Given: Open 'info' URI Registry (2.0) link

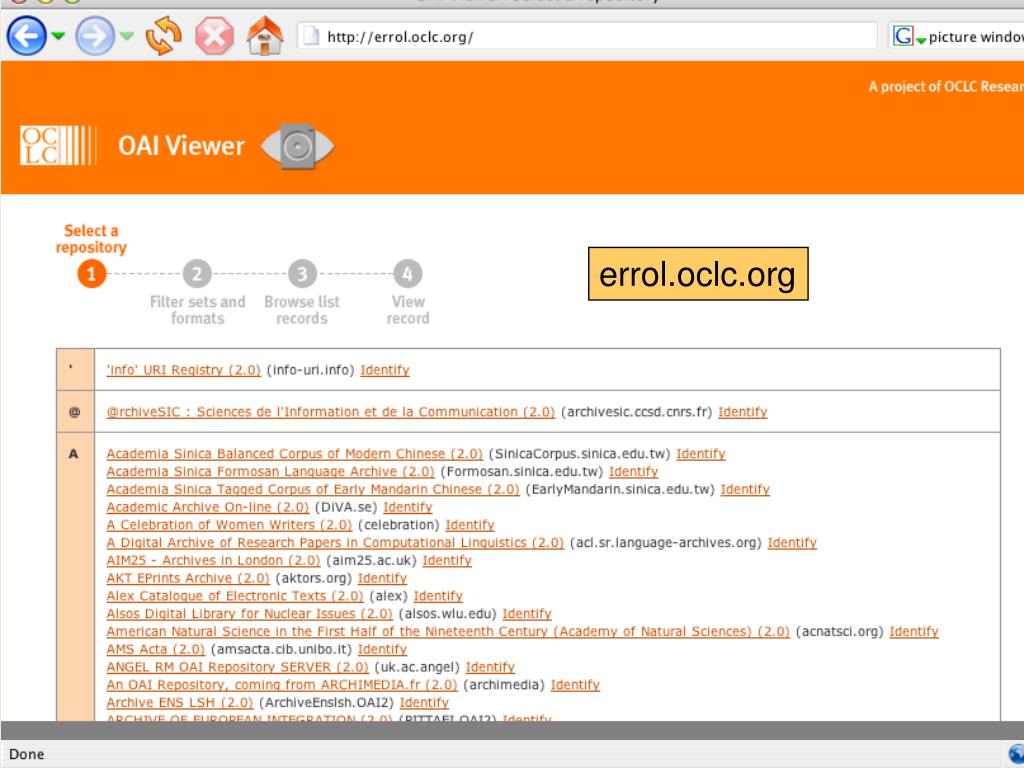Looking at the screenshot, I should point(184,370).
